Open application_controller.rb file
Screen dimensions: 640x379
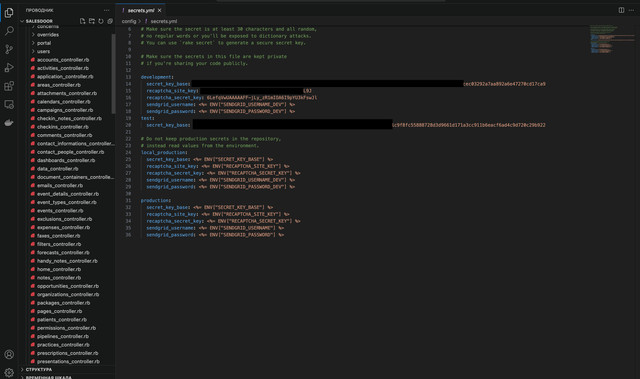65,76
